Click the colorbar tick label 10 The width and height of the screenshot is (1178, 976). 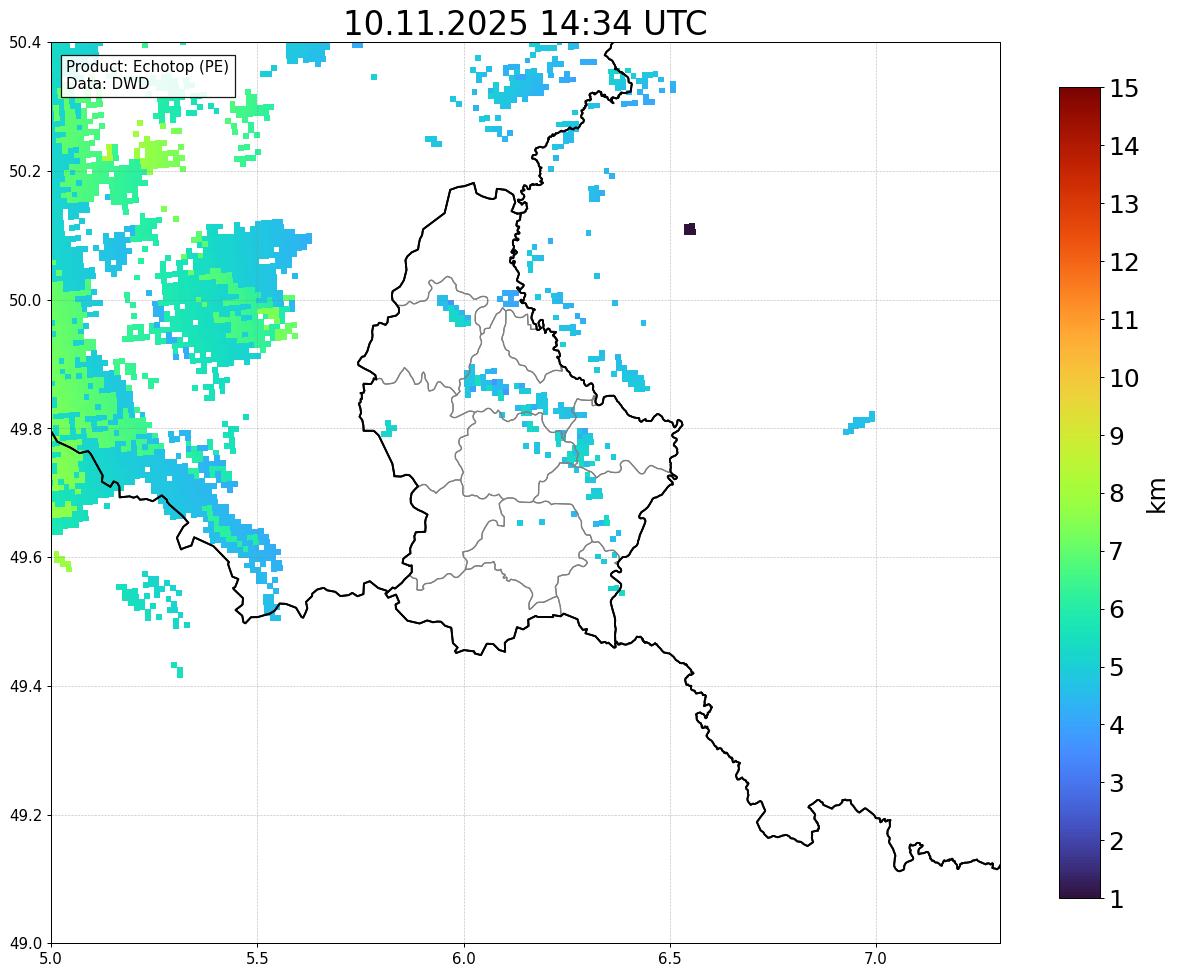[1125, 378]
